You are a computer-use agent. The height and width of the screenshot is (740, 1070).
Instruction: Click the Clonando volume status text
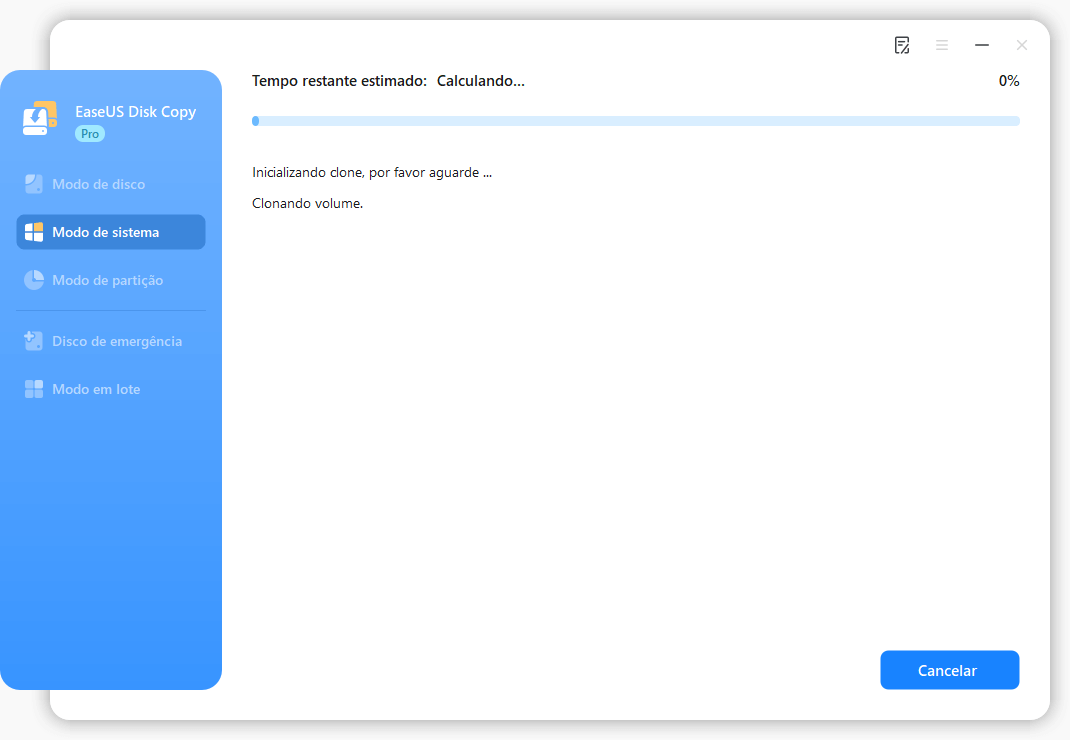pyautogui.click(x=307, y=203)
